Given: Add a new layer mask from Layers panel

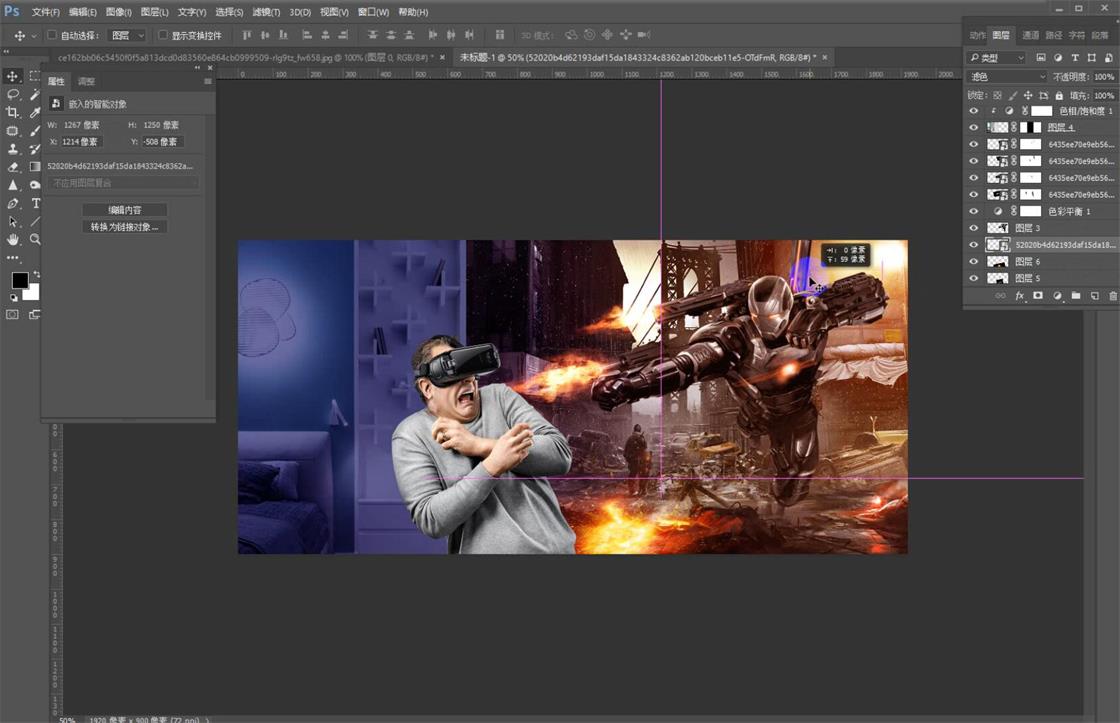Looking at the screenshot, I should click(x=1039, y=294).
